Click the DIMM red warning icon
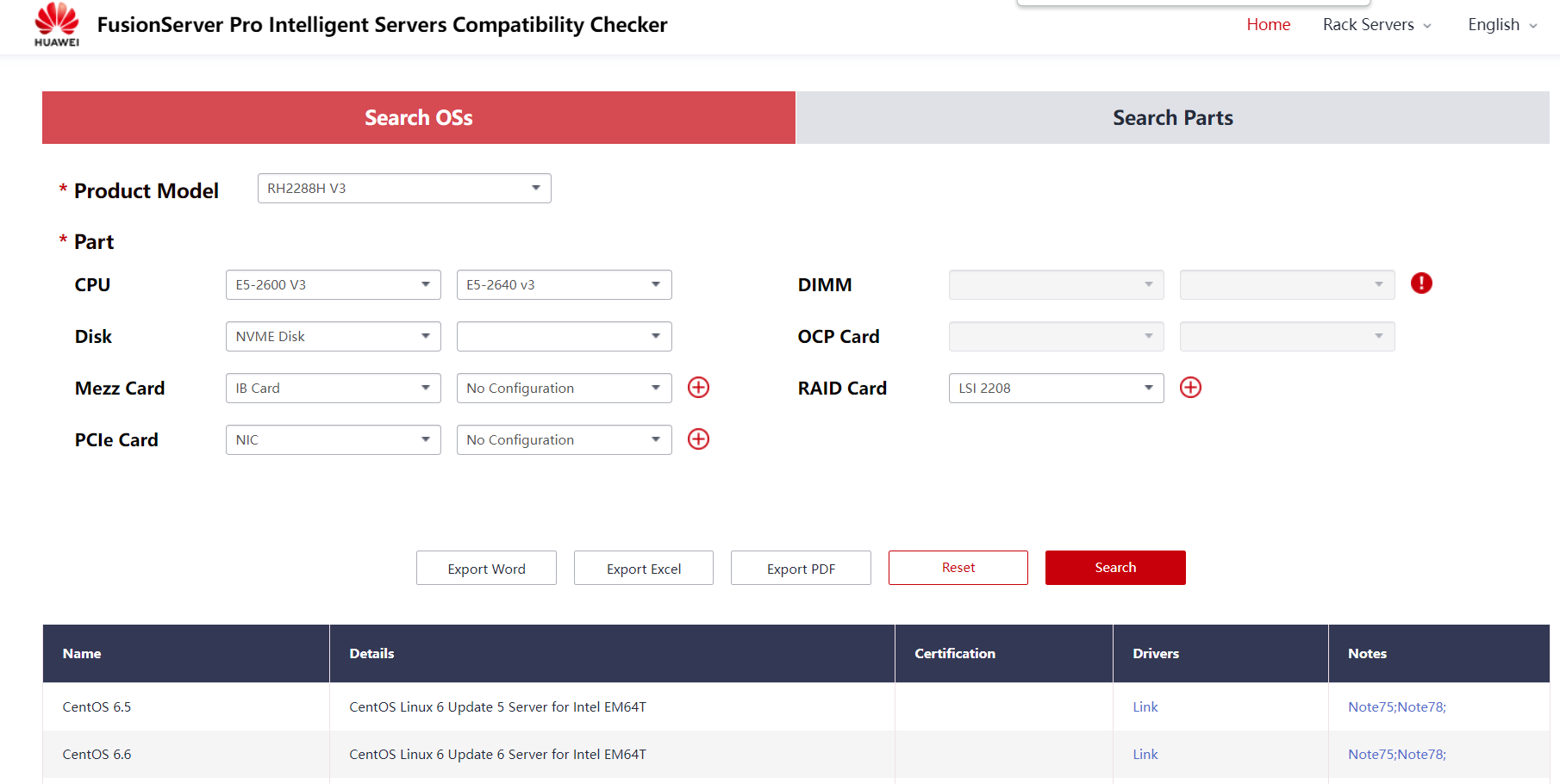This screenshot has width=1560, height=784. tap(1421, 283)
